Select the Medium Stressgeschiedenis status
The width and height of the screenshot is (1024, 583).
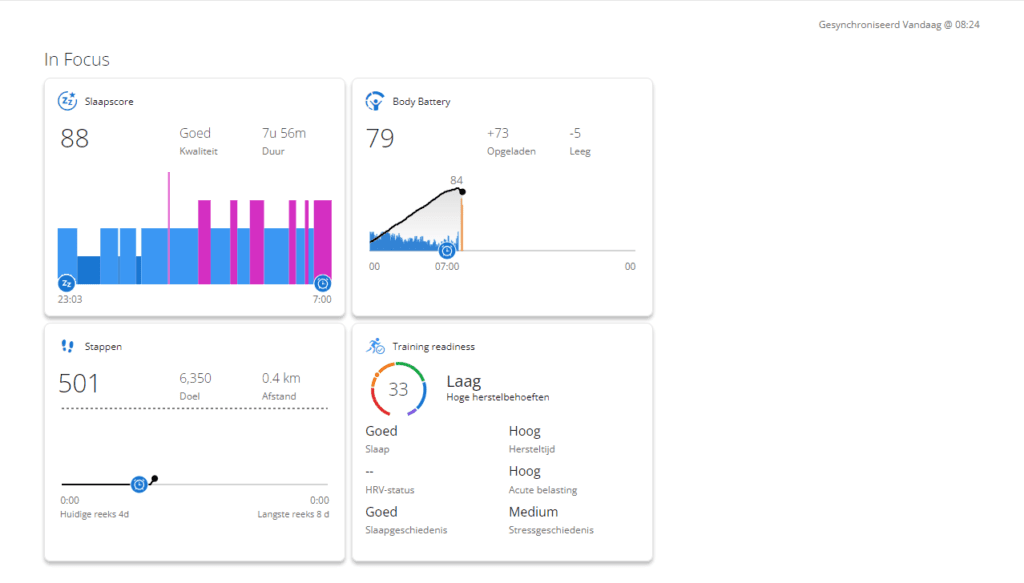(533, 511)
